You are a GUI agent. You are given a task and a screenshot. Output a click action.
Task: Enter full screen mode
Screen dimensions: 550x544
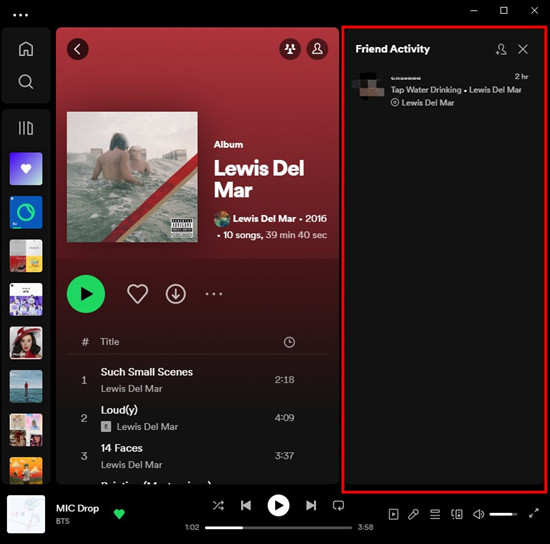[x=534, y=513]
